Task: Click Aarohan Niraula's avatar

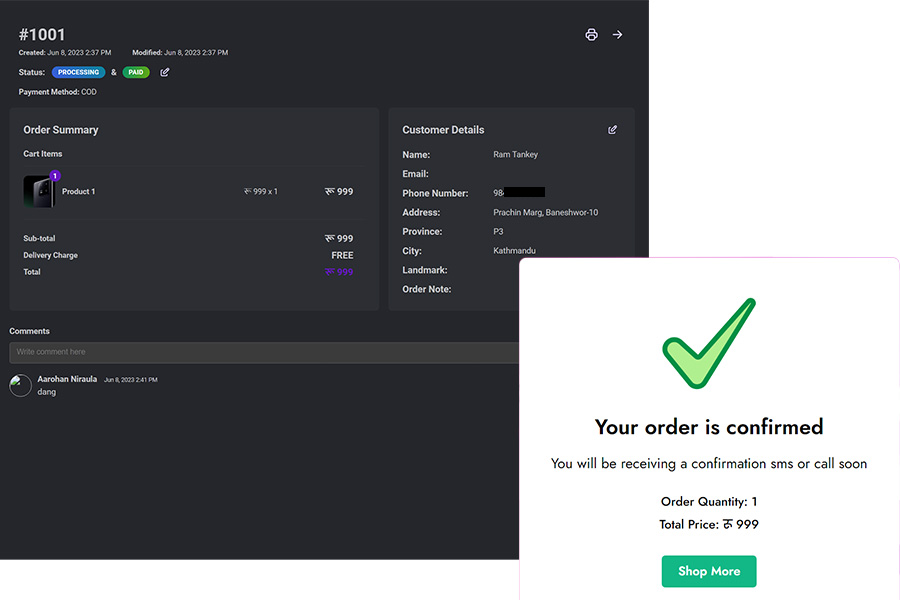Action: click(x=20, y=386)
